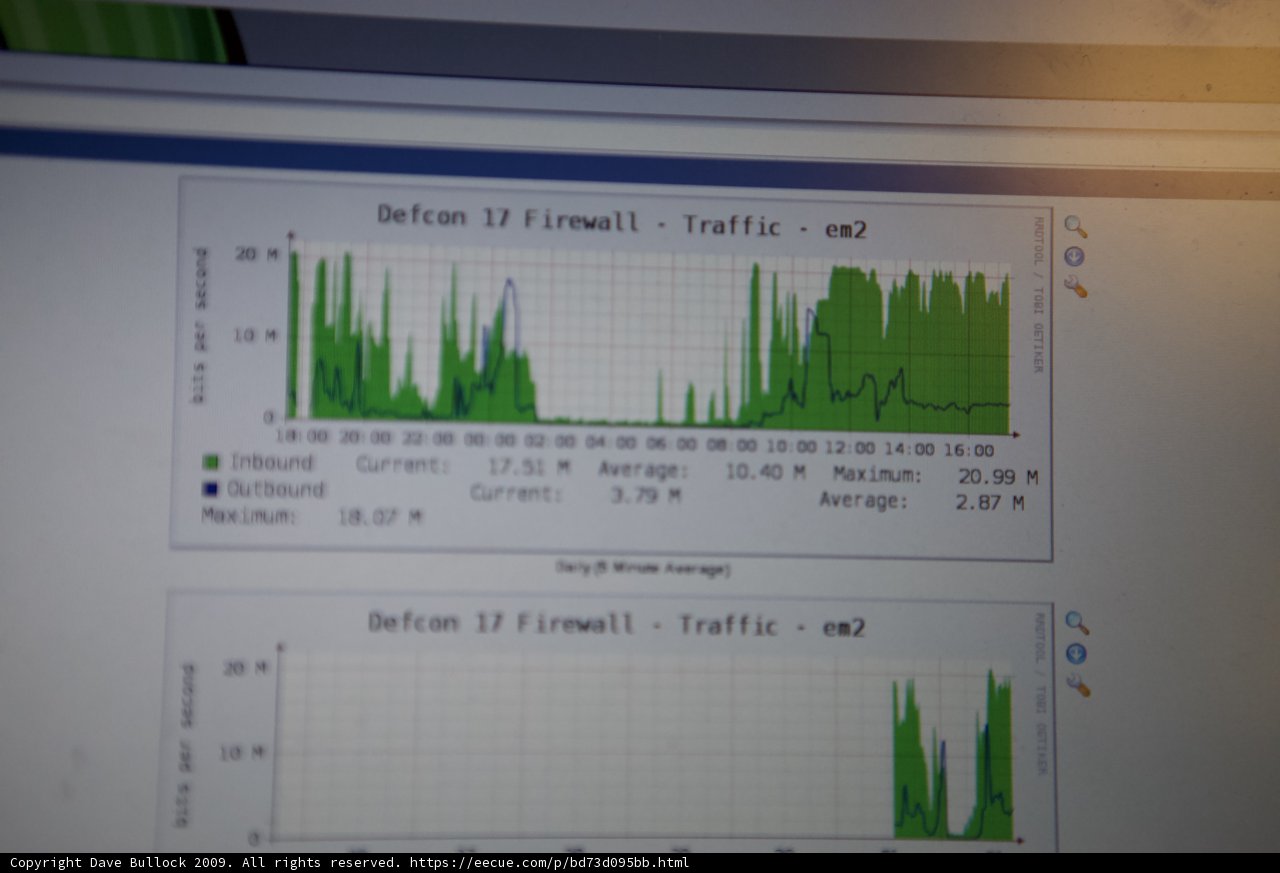The height and width of the screenshot is (873, 1280).
Task: Click blue download icon beside lower graph
Action: (x=1077, y=654)
